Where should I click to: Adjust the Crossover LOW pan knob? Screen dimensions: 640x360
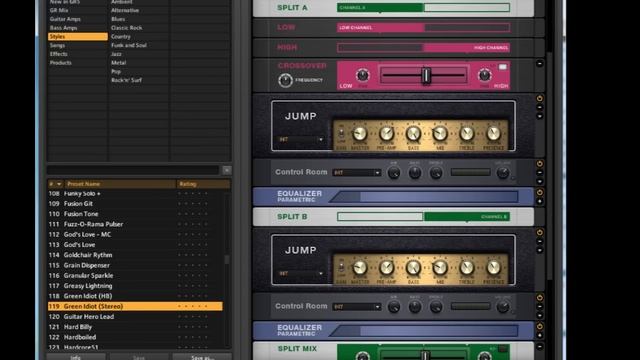click(362, 75)
